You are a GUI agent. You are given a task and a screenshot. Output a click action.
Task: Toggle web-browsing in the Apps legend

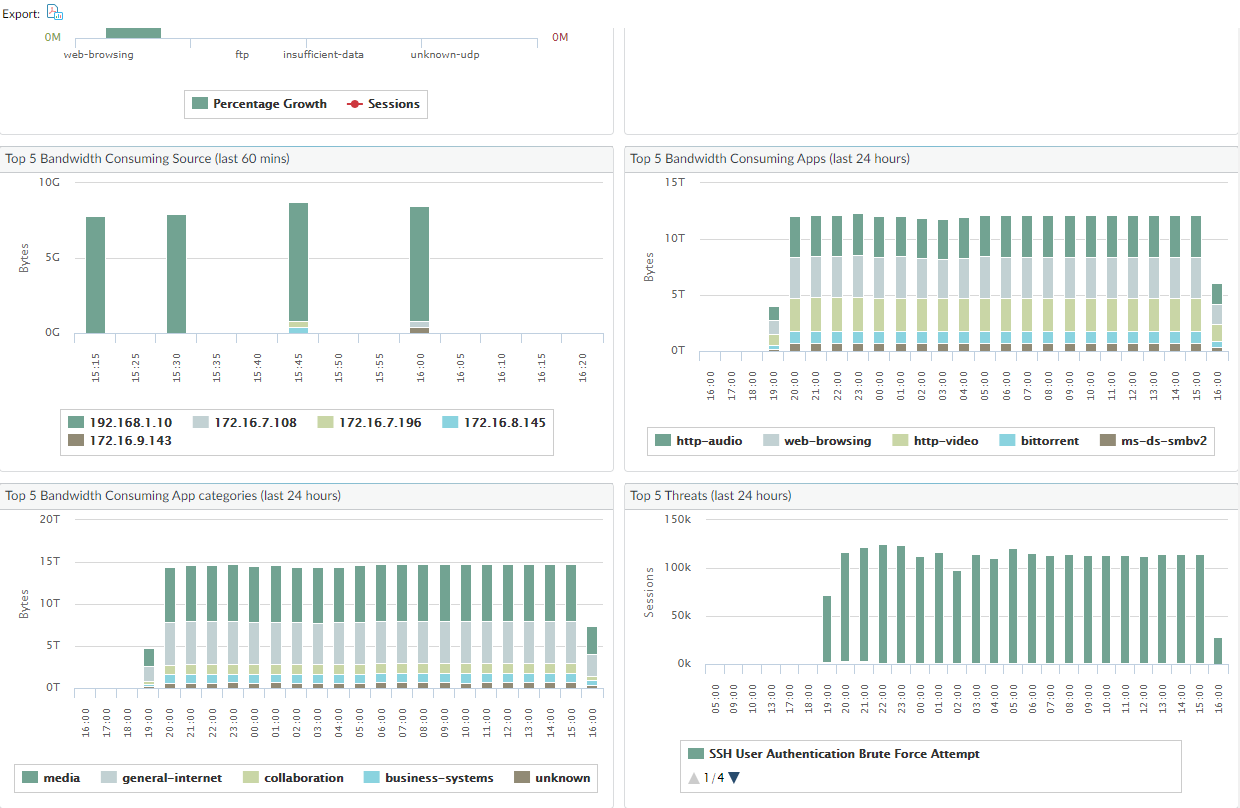(827, 440)
